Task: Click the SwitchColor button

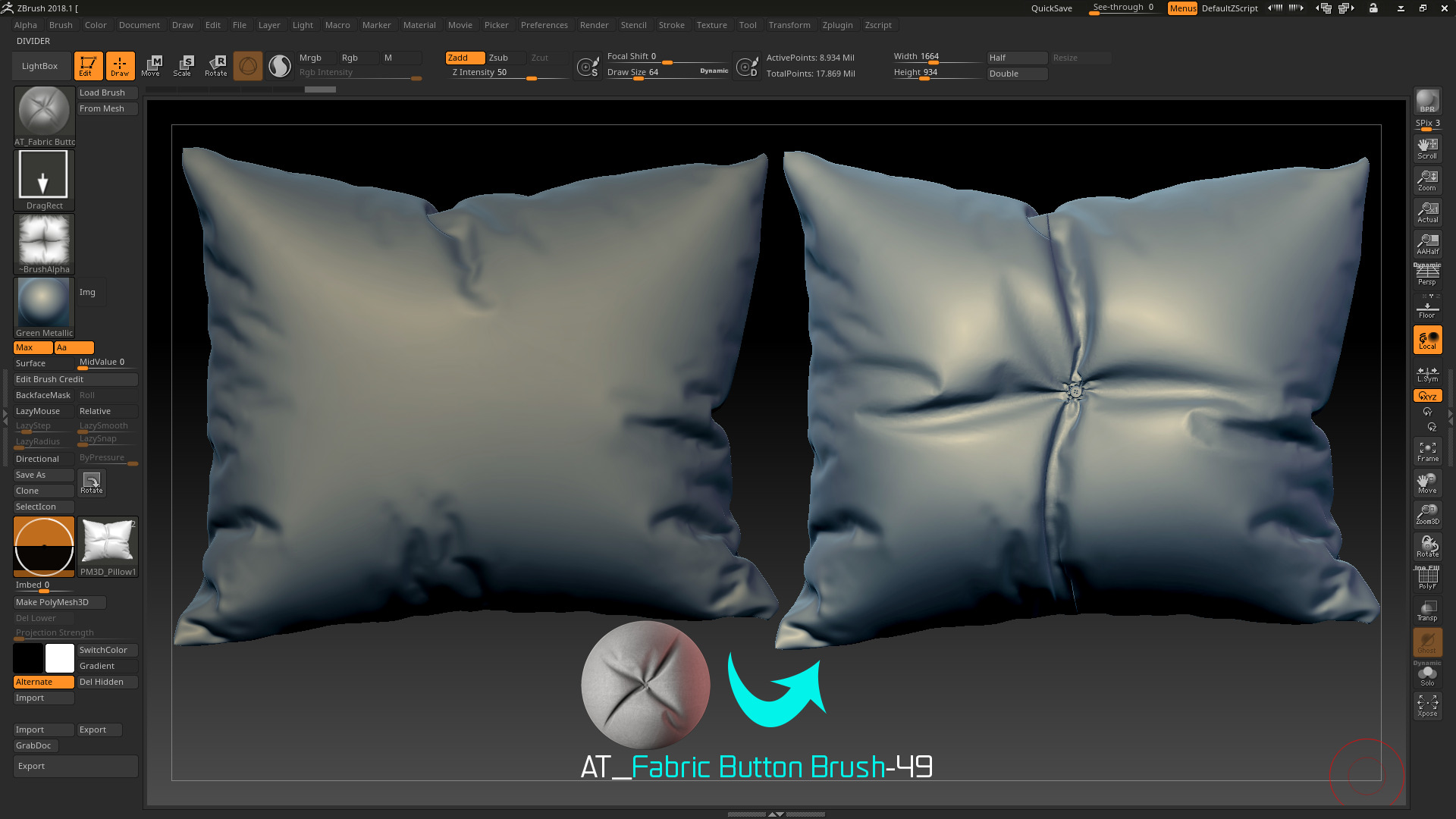Action: [x=108, y=650]
